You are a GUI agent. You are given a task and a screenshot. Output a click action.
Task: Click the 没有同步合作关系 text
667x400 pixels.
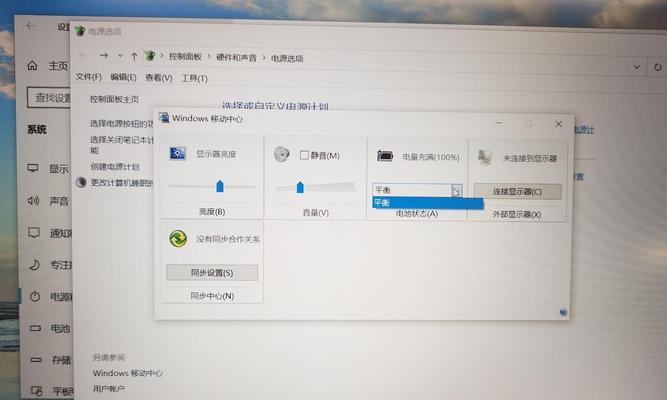coord(228,239)
